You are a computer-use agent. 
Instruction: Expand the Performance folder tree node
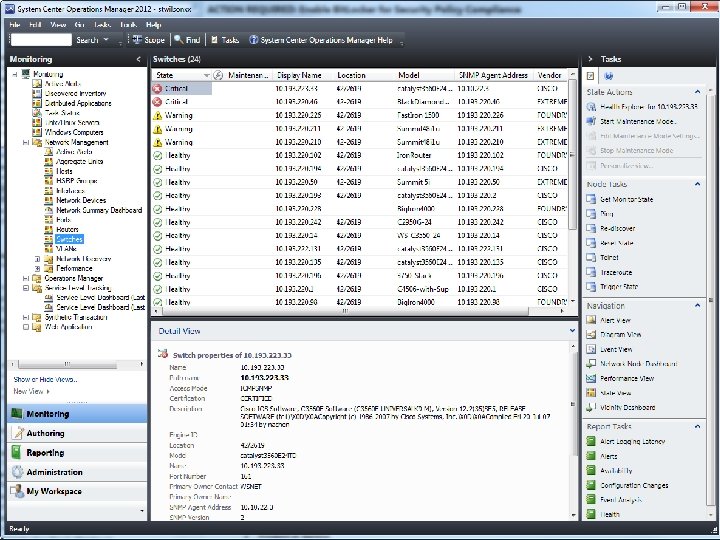[x=38, y=269]
